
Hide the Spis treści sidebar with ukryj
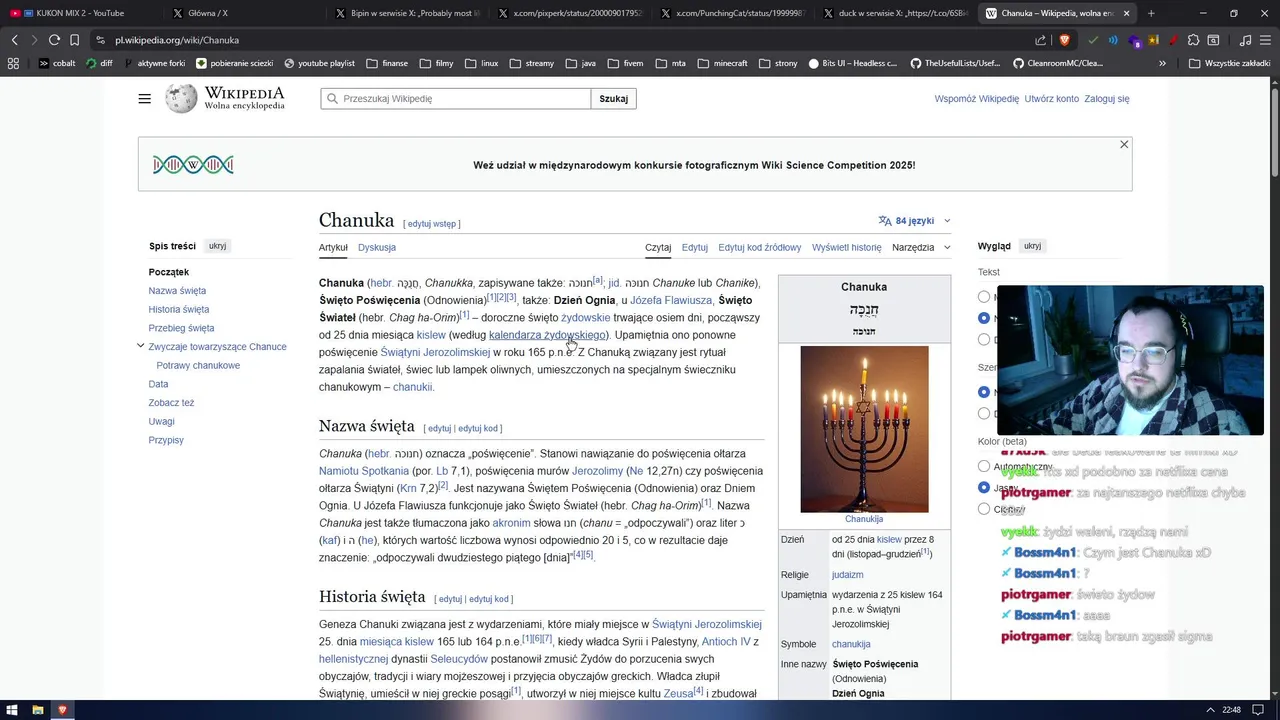[x=217, y=246]
